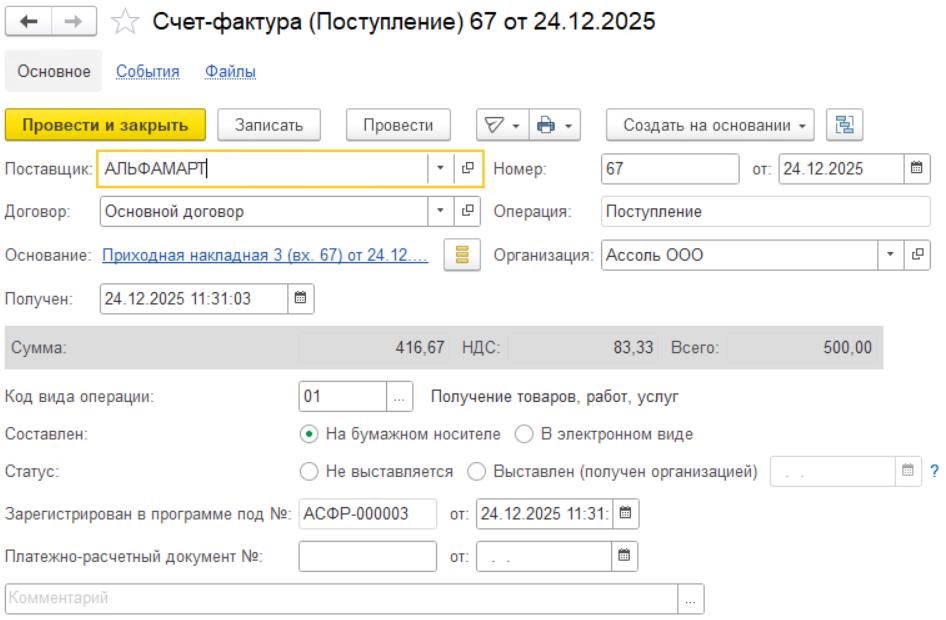
Task: Go back with the left arrow button
Action: pos(28,22)
